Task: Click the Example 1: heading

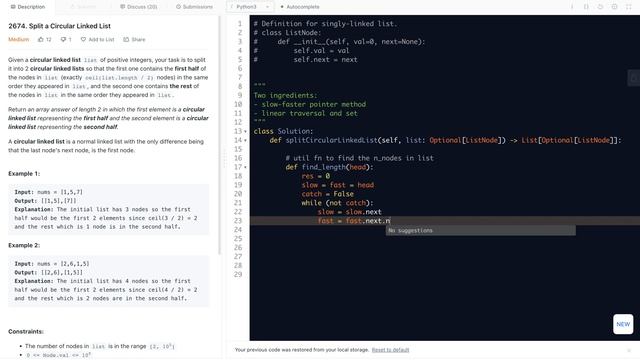Action: tap(24, 173)
